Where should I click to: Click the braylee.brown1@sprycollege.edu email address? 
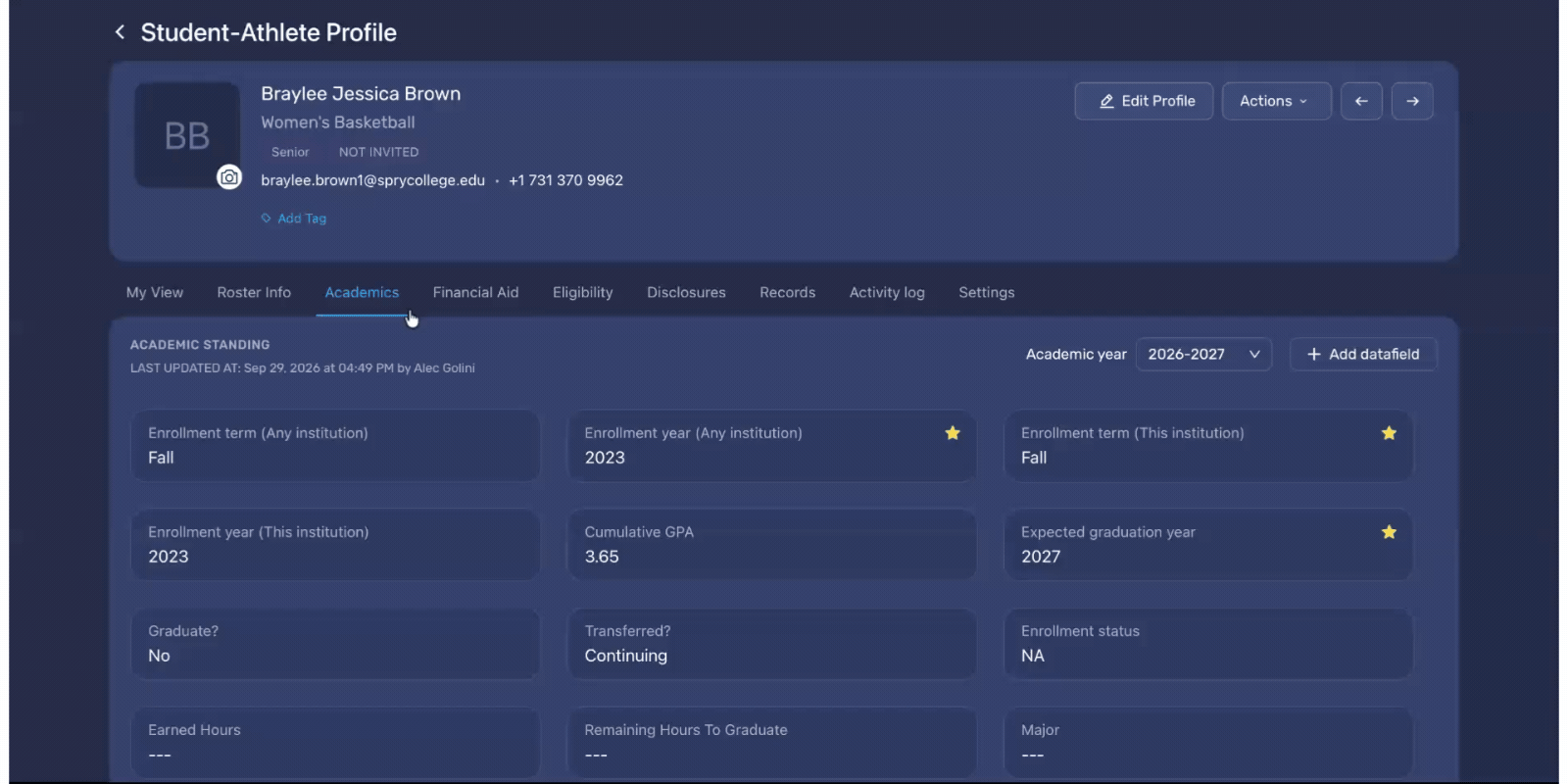(x=372, y=180)
